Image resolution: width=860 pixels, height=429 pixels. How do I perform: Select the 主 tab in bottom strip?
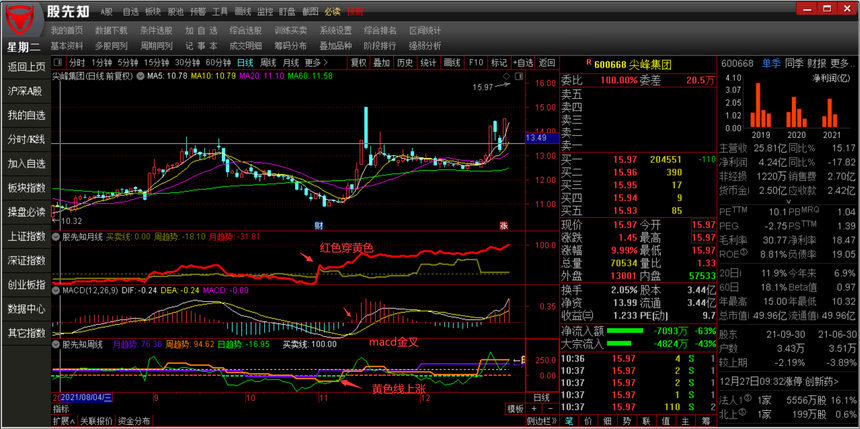click(x=686, y=421)
